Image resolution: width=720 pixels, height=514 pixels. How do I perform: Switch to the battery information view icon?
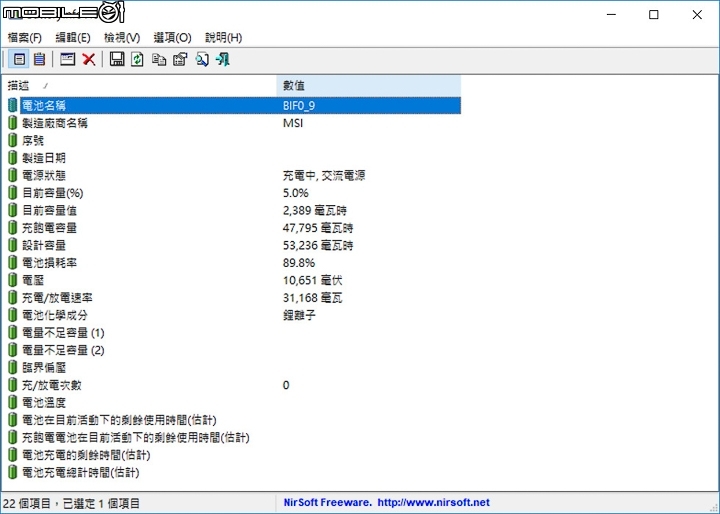click(x=19, y=59)
